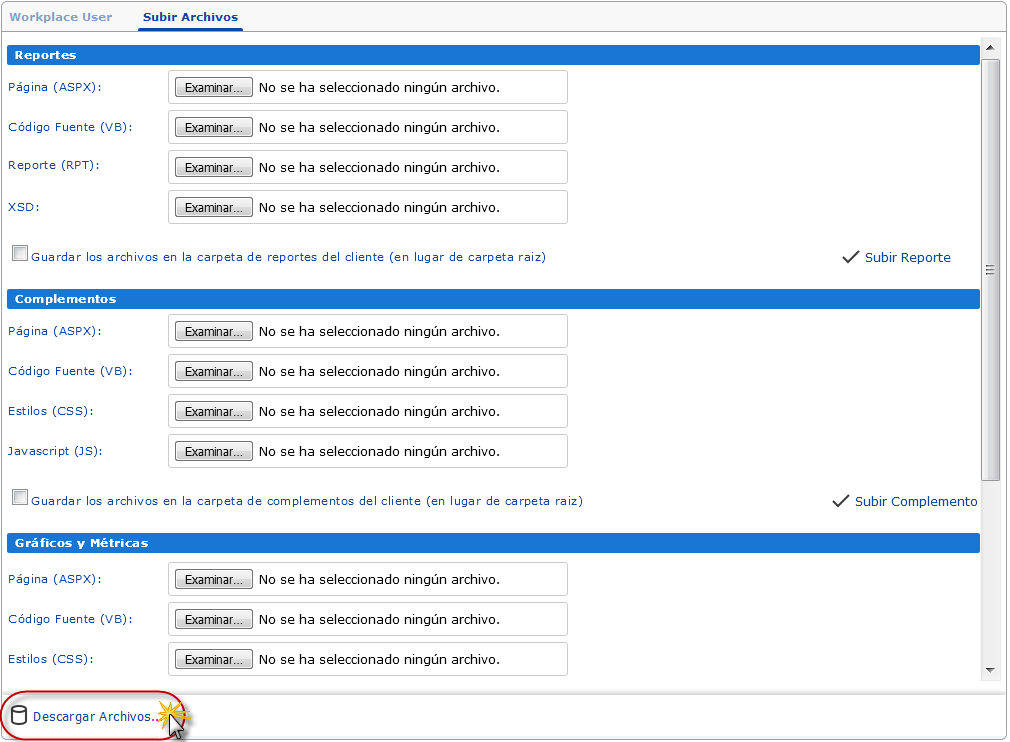Click the checkmark icon beside Subir Complemento
This screenshot has width=1010, height=742.
pyautogui.click(x=841, y=501)
